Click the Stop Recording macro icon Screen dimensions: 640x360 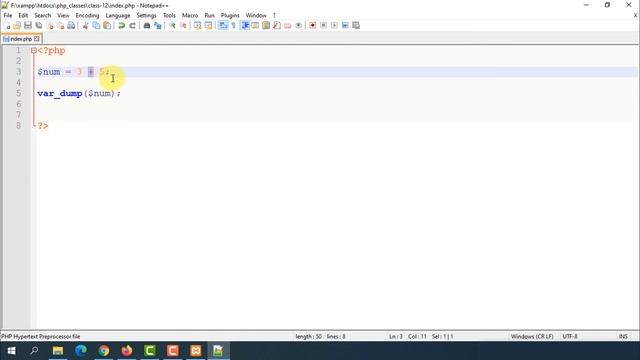323,25
